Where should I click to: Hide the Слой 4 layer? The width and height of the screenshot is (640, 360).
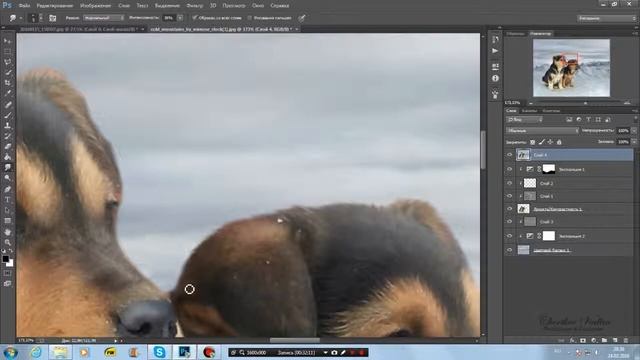coord(509,155)
